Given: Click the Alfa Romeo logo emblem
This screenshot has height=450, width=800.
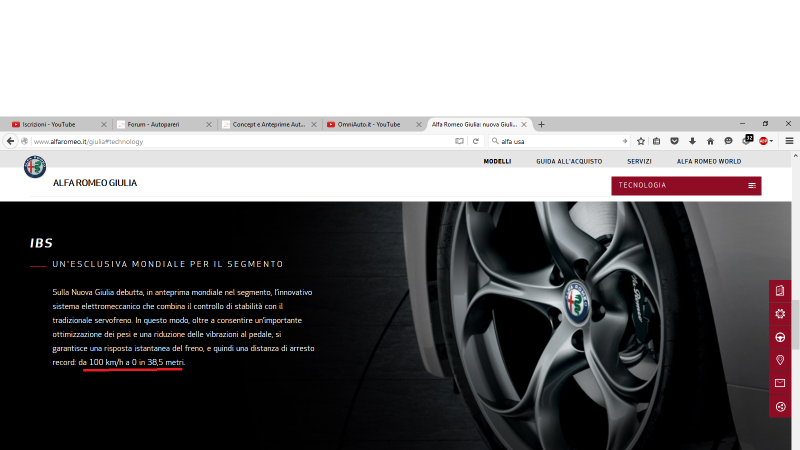Looking at the screenshot, I should [x=35, y=166].
